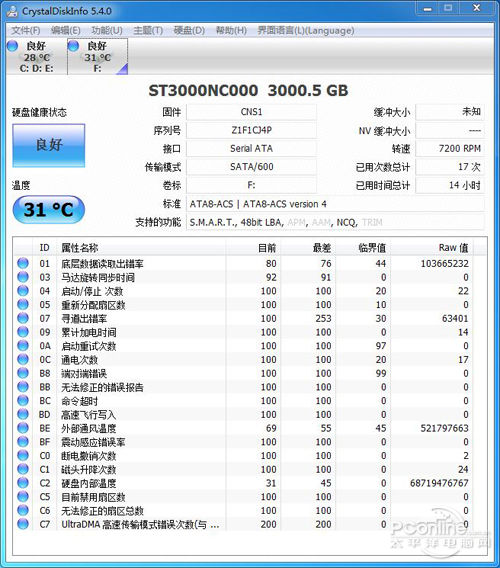Select the 底层数据读取出错率 attribute name
This screenshot has height=568, width=500.
point(102,263)
